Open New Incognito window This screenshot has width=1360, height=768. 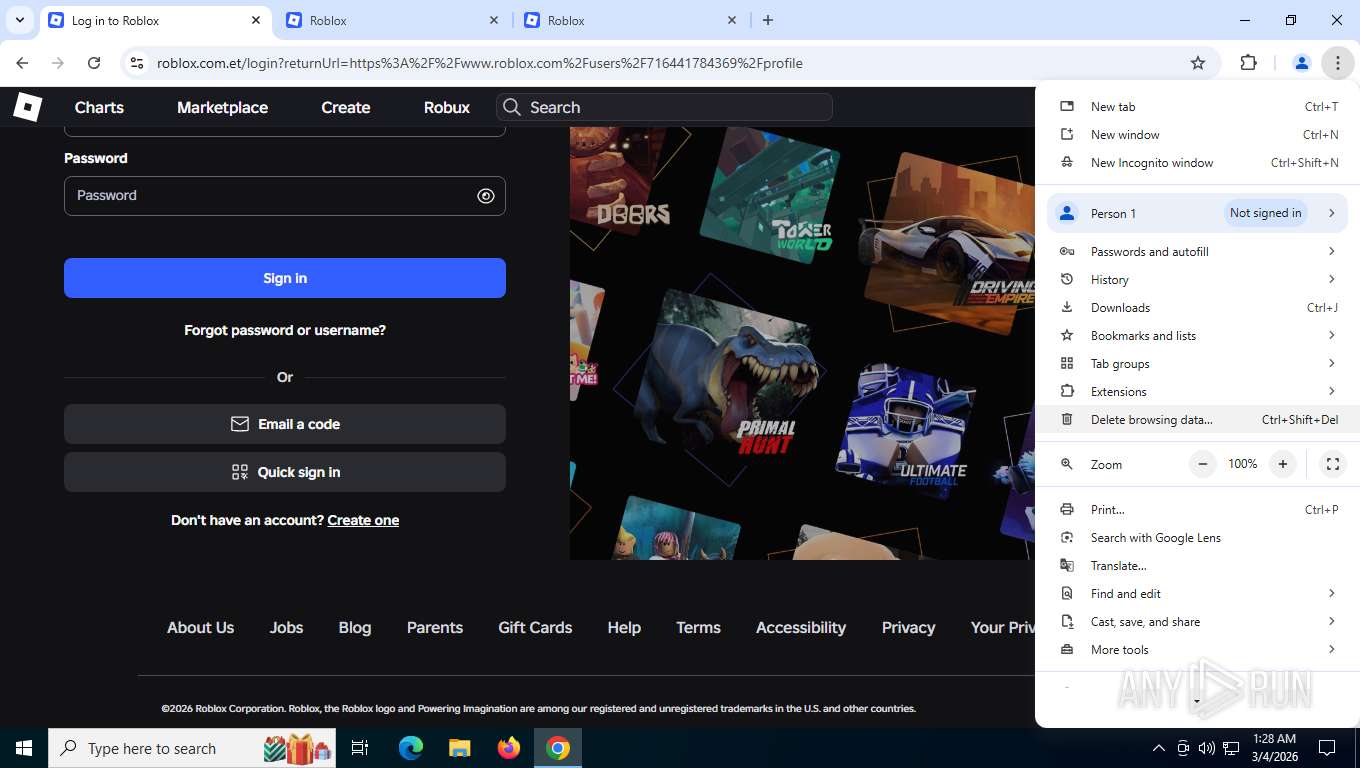(1198, 163)
